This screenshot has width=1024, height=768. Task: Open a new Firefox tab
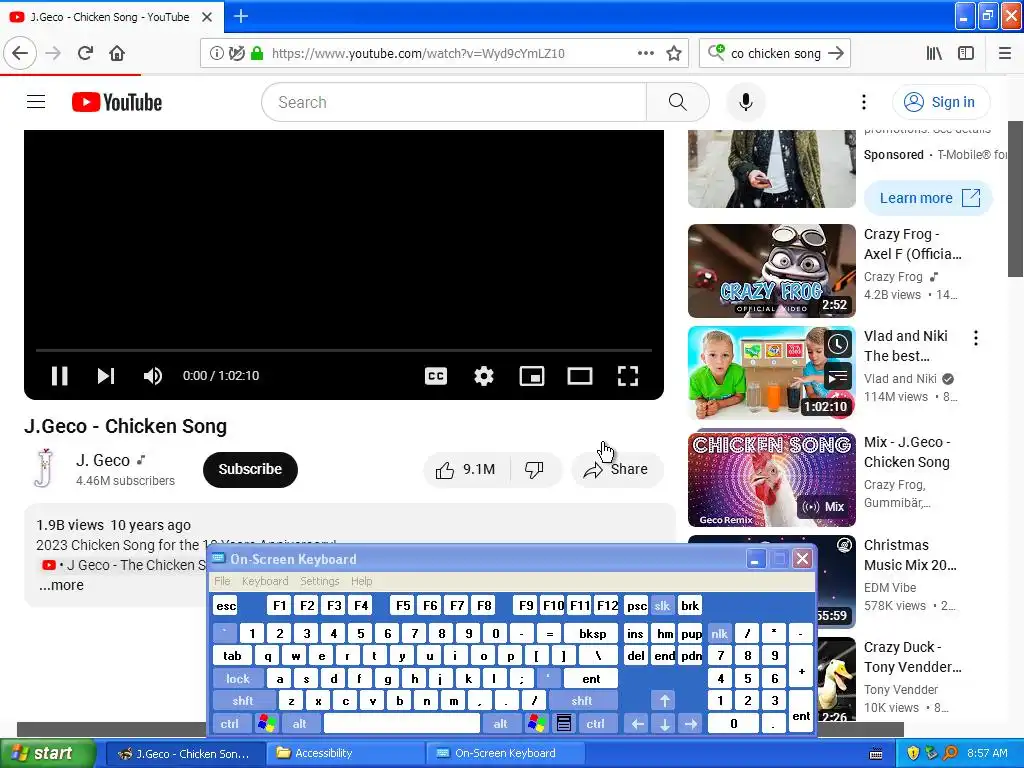point(241,16)
